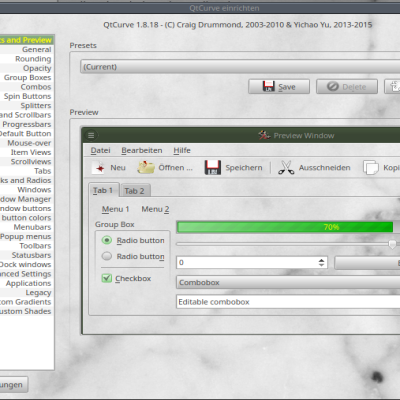Select the Checks and Radios list item
400x400 pixels.
coord(27,180)
